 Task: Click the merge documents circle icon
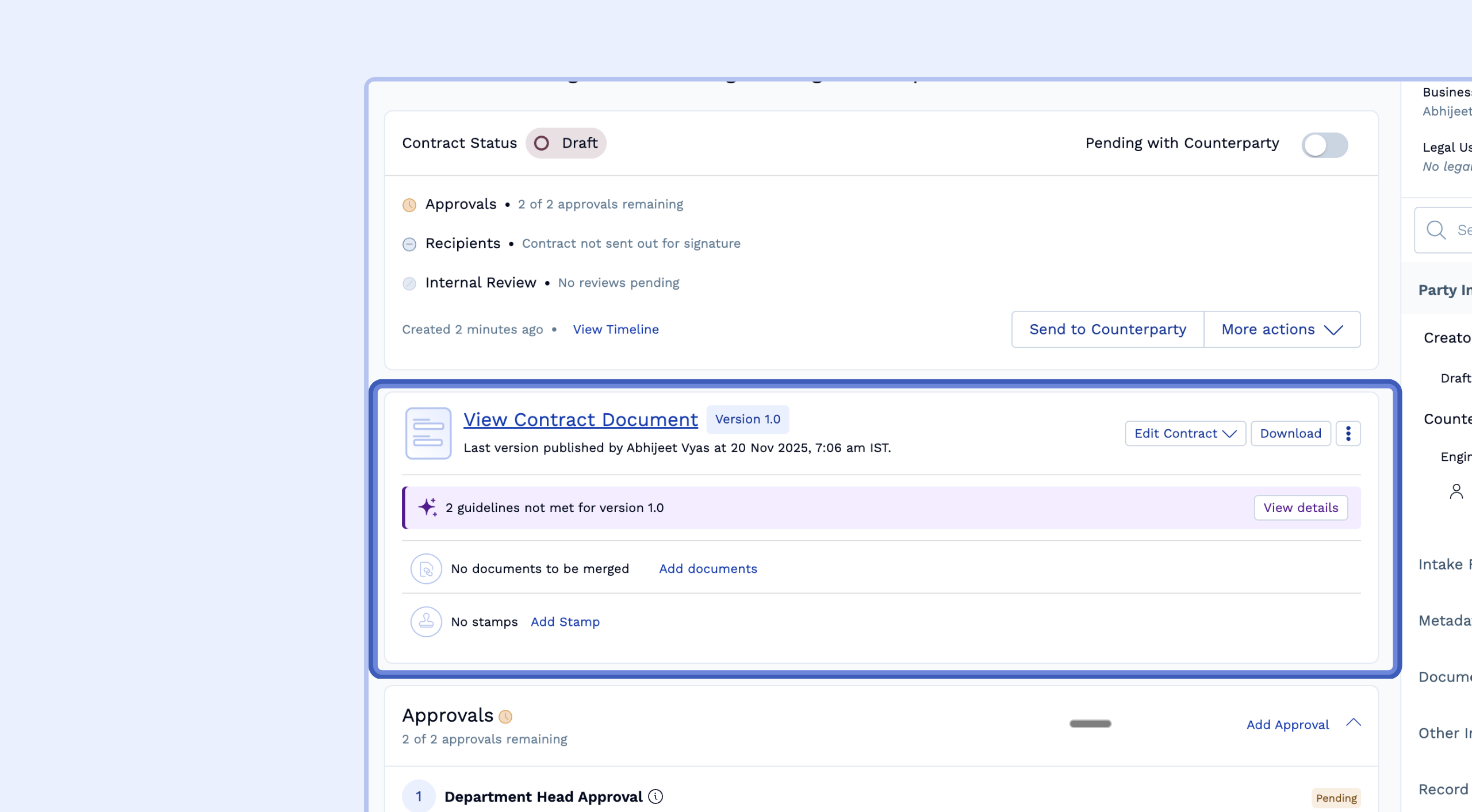(426, 569)
